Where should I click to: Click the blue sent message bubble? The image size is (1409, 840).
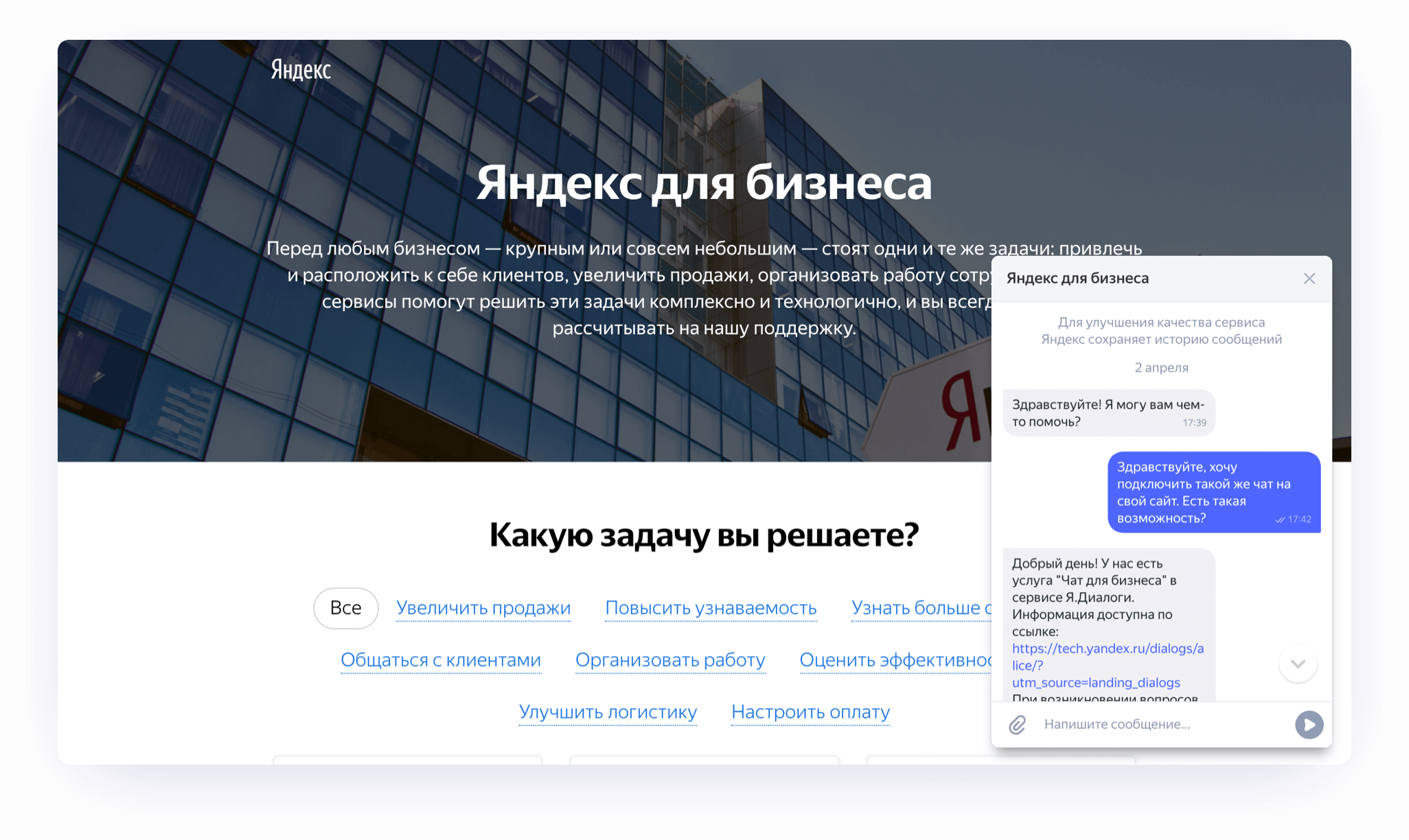[1214, 492]
